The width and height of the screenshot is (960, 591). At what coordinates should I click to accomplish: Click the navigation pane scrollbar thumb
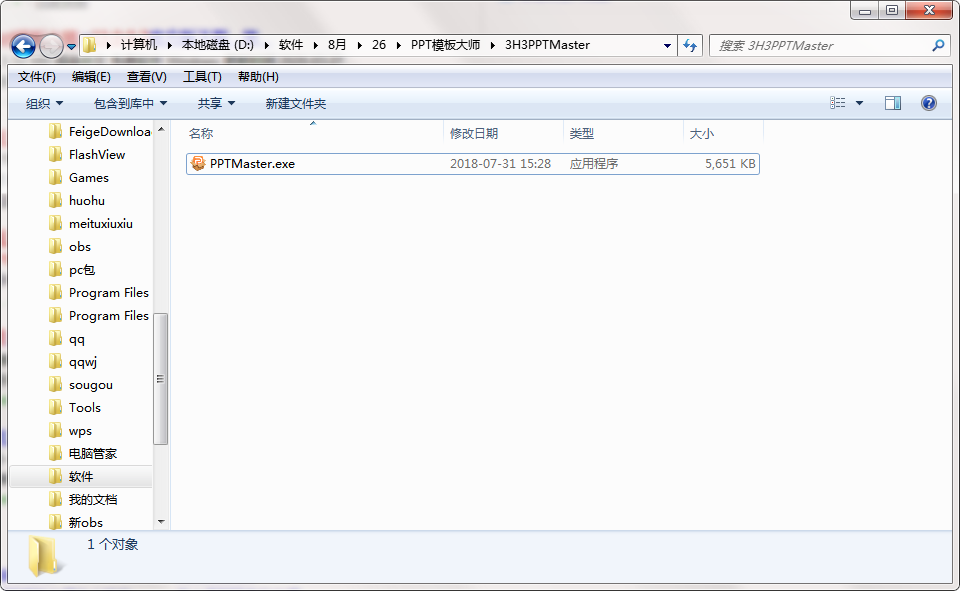point(160,378)
